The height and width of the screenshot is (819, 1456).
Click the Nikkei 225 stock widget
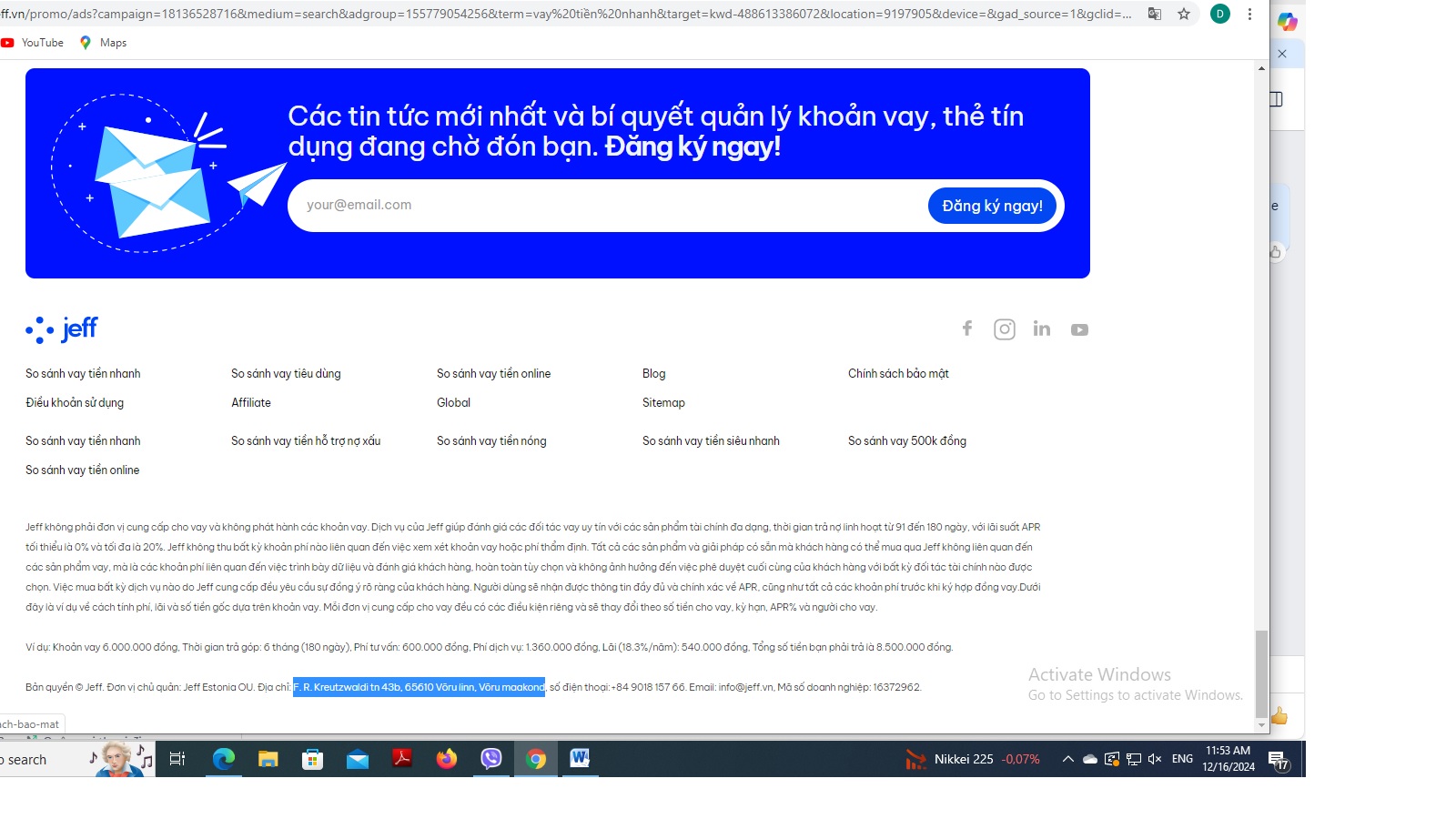click(972, 759)
